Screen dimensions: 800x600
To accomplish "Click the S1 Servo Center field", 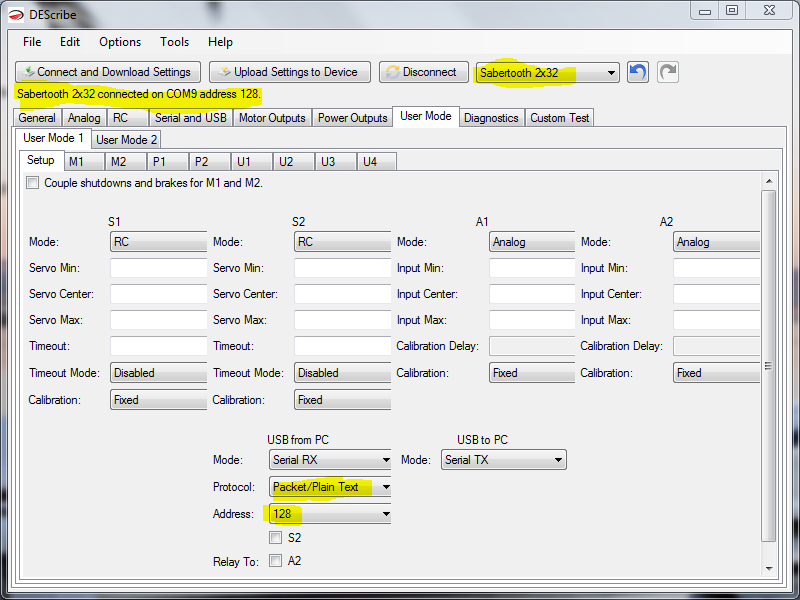I will [159, 294].
